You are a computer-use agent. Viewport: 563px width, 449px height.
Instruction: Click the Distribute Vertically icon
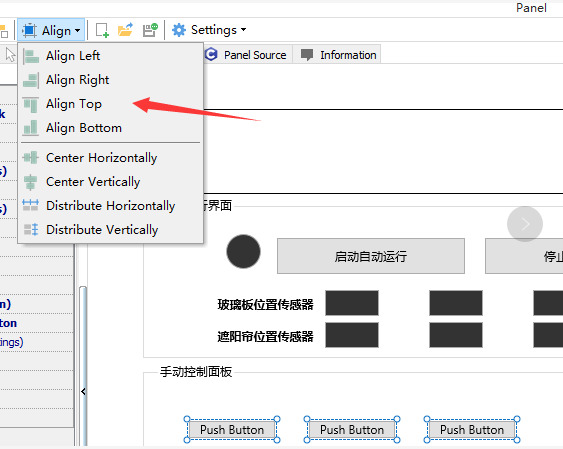[31, 230]
